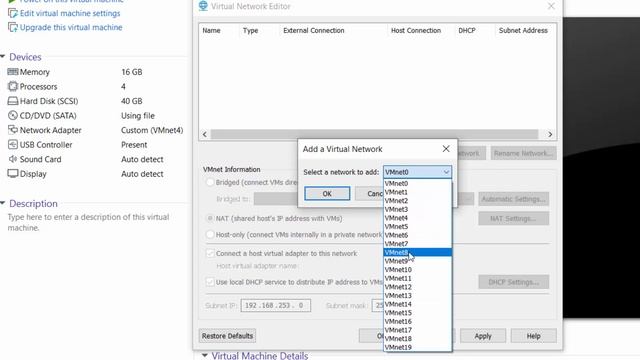Image resolution: width=640 pixels, height=360 pixels.
Task: Select VMnet19 at the list bottom
Action: coord(417,347)
